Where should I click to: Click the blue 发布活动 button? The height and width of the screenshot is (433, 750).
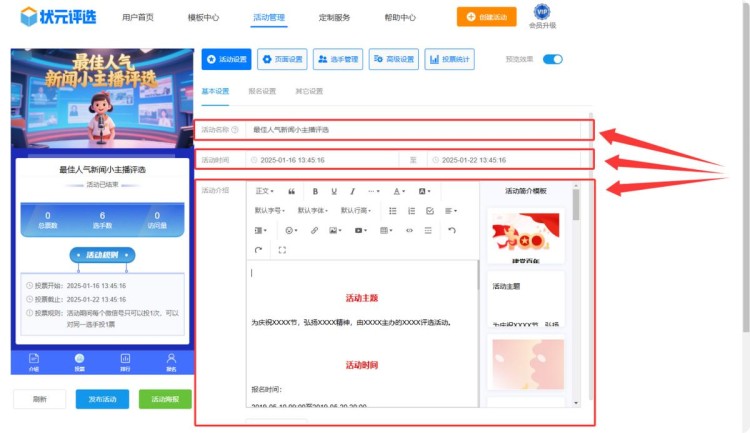coord(102,399)
